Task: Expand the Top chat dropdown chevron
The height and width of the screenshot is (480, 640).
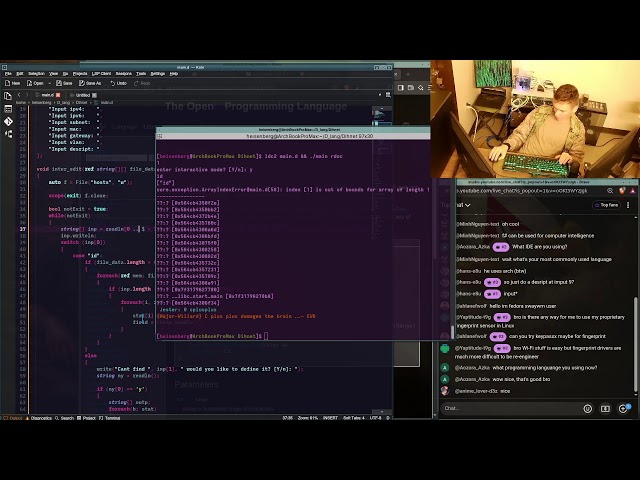Action: pos(468,205)
